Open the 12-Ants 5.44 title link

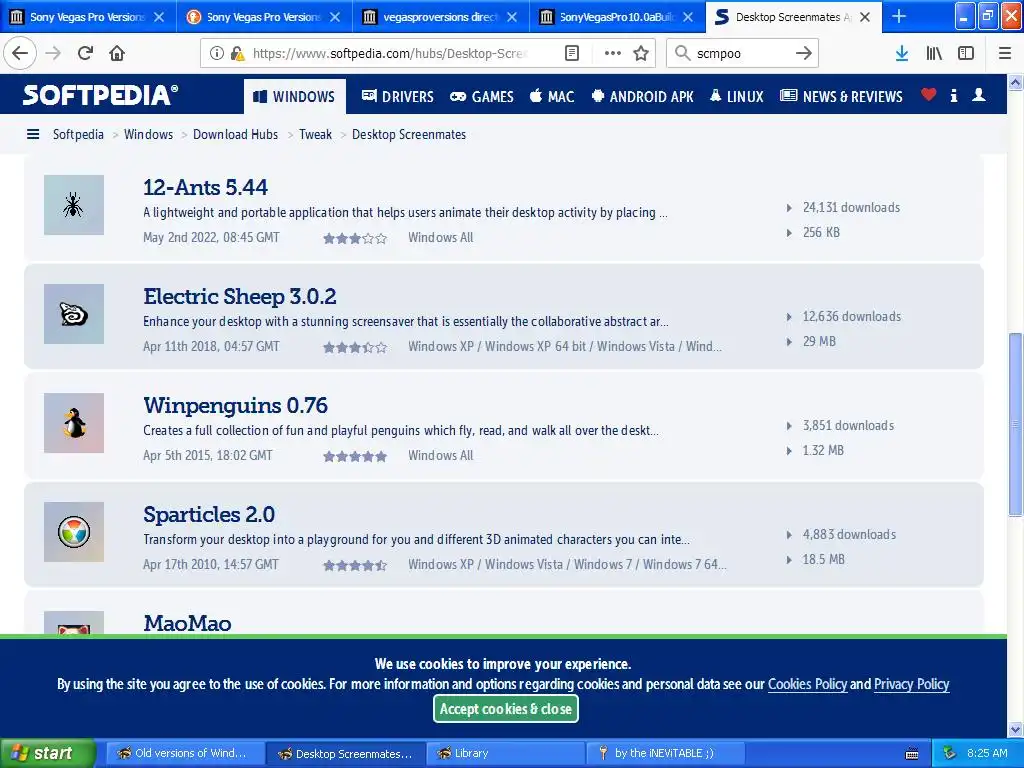(x=205, y=187)
